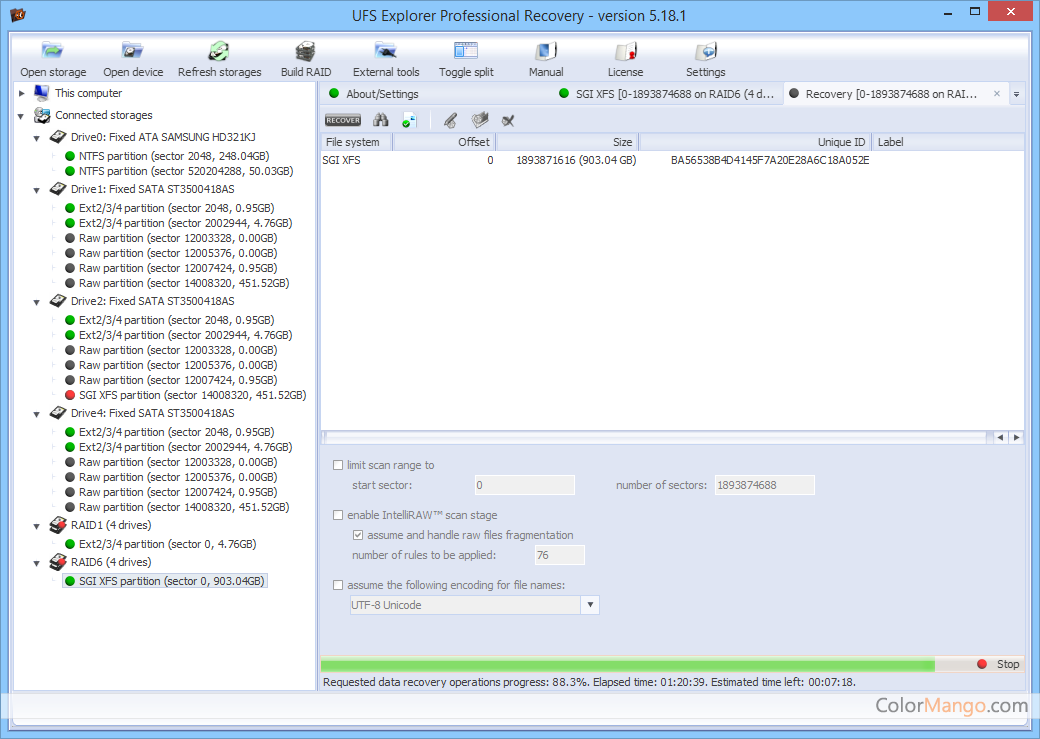Viewport: 1040px width, 739px height.
Task: Enable IntelliRAW scan stage checkbox
Action: click(x=338, y=515)
